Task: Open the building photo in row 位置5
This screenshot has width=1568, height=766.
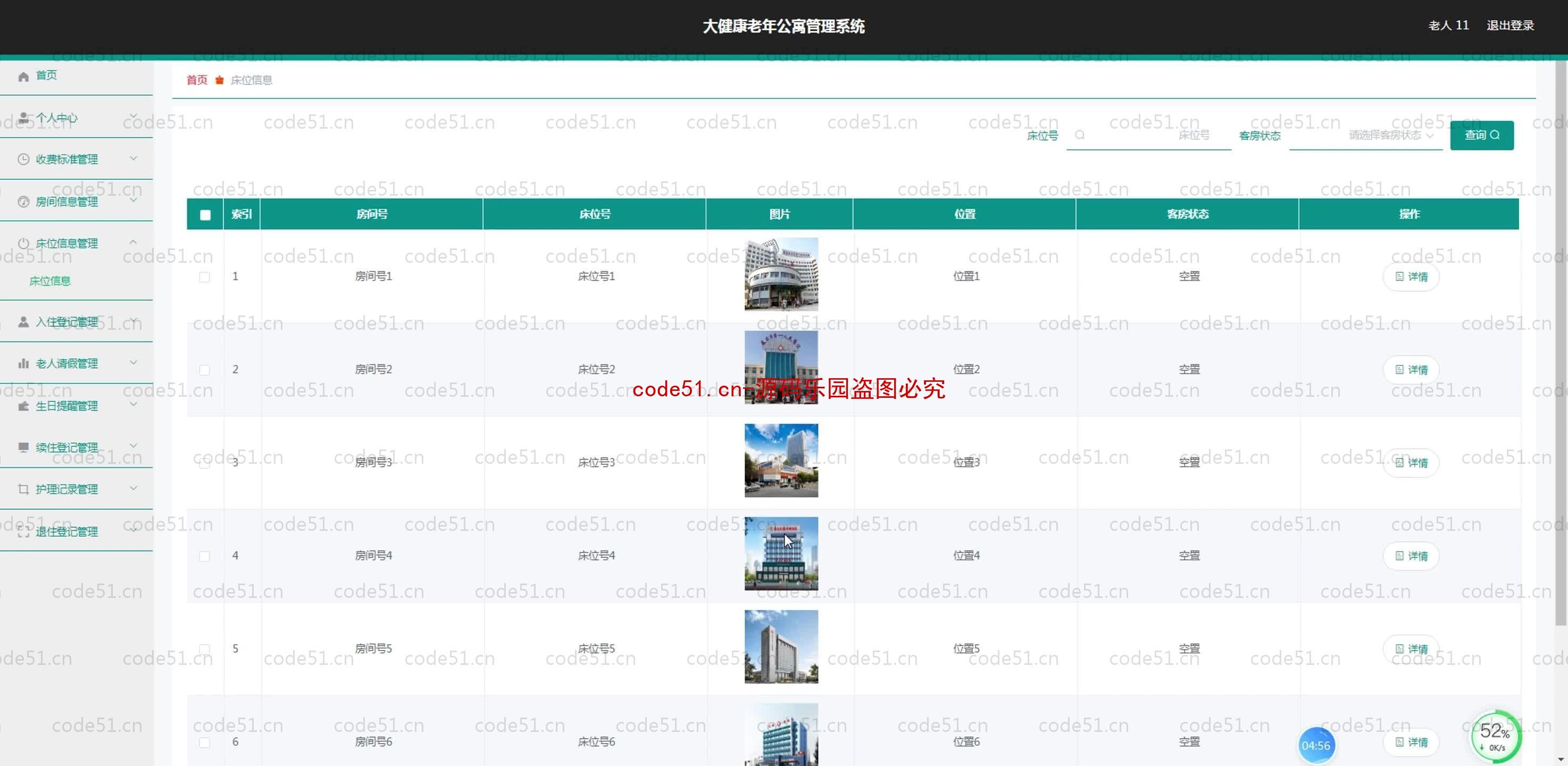Action: tap(781, 647)
